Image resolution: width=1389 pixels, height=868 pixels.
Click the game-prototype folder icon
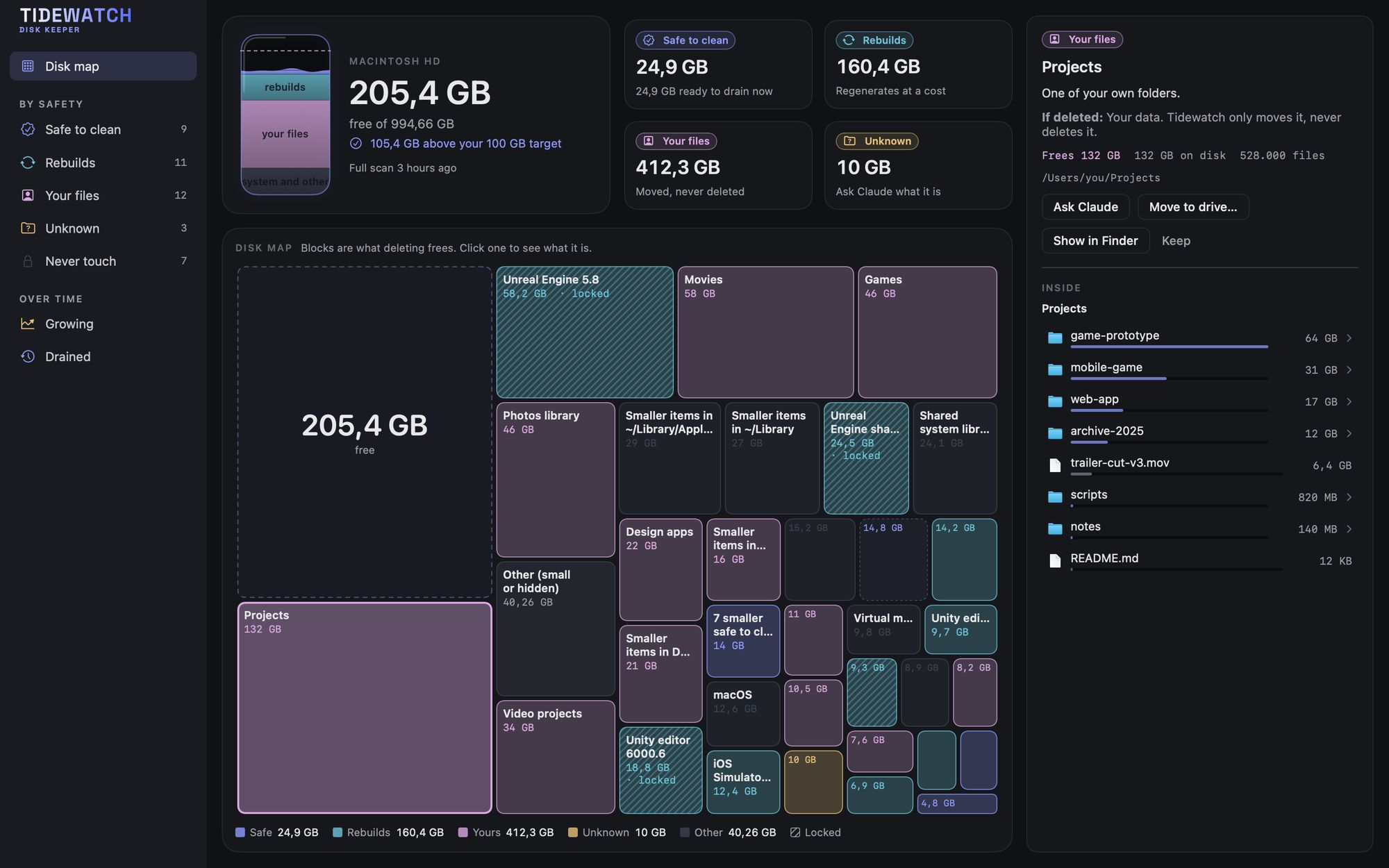1055,338
